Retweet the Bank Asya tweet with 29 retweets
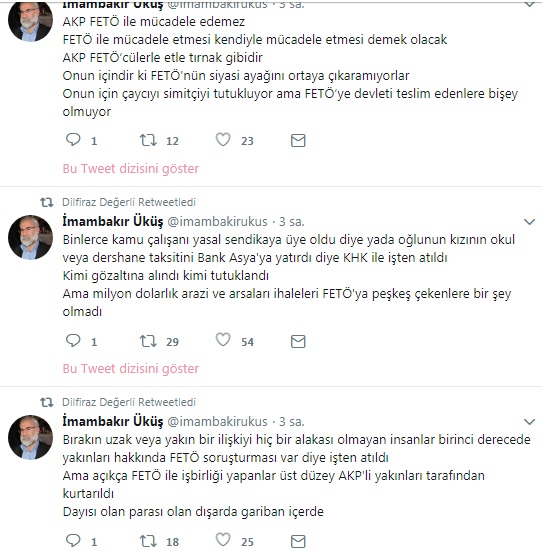This screenshot has height=550, width=542. coord(148,341)
